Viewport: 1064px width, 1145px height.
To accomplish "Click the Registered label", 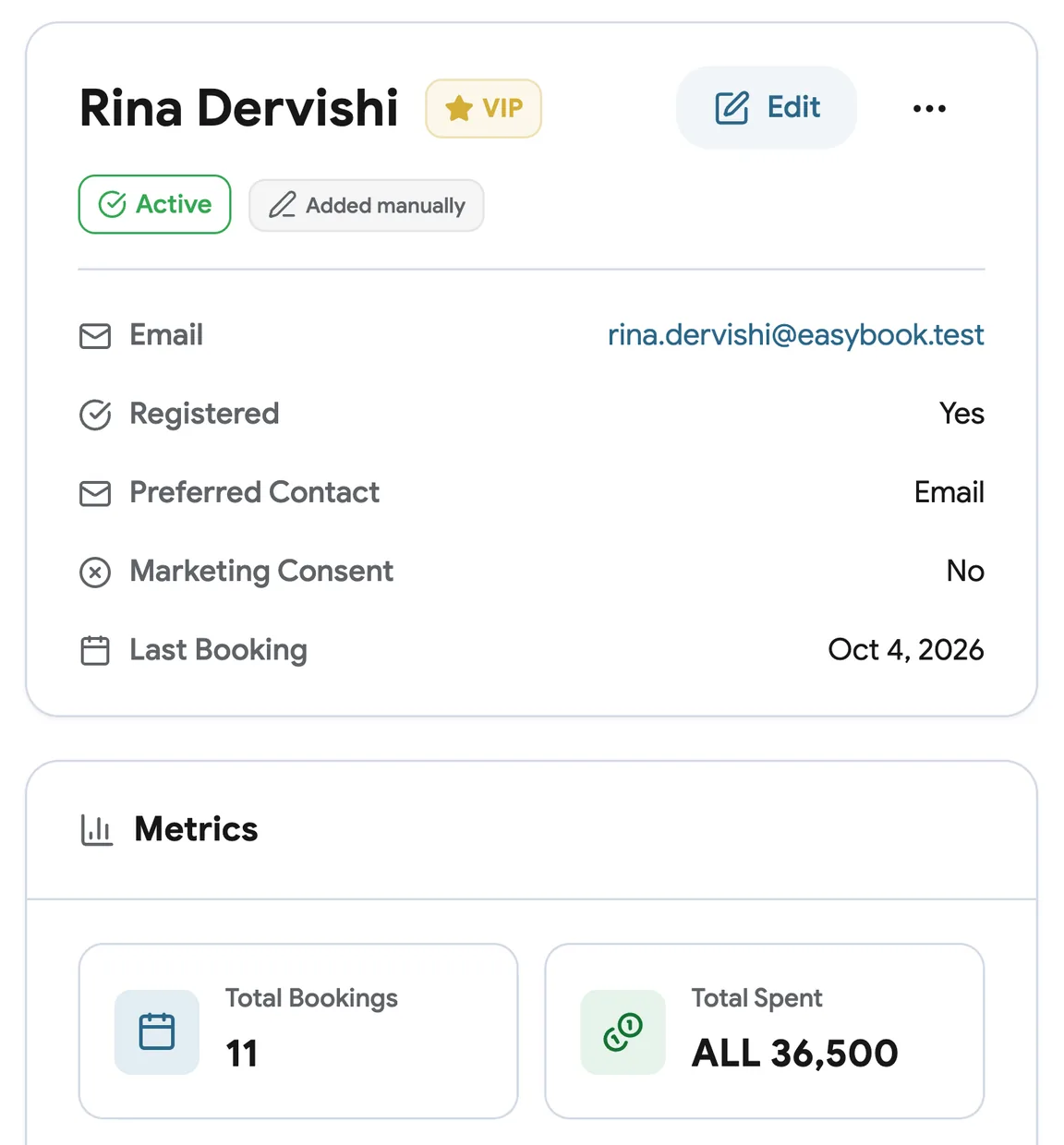I will [204, 414].
